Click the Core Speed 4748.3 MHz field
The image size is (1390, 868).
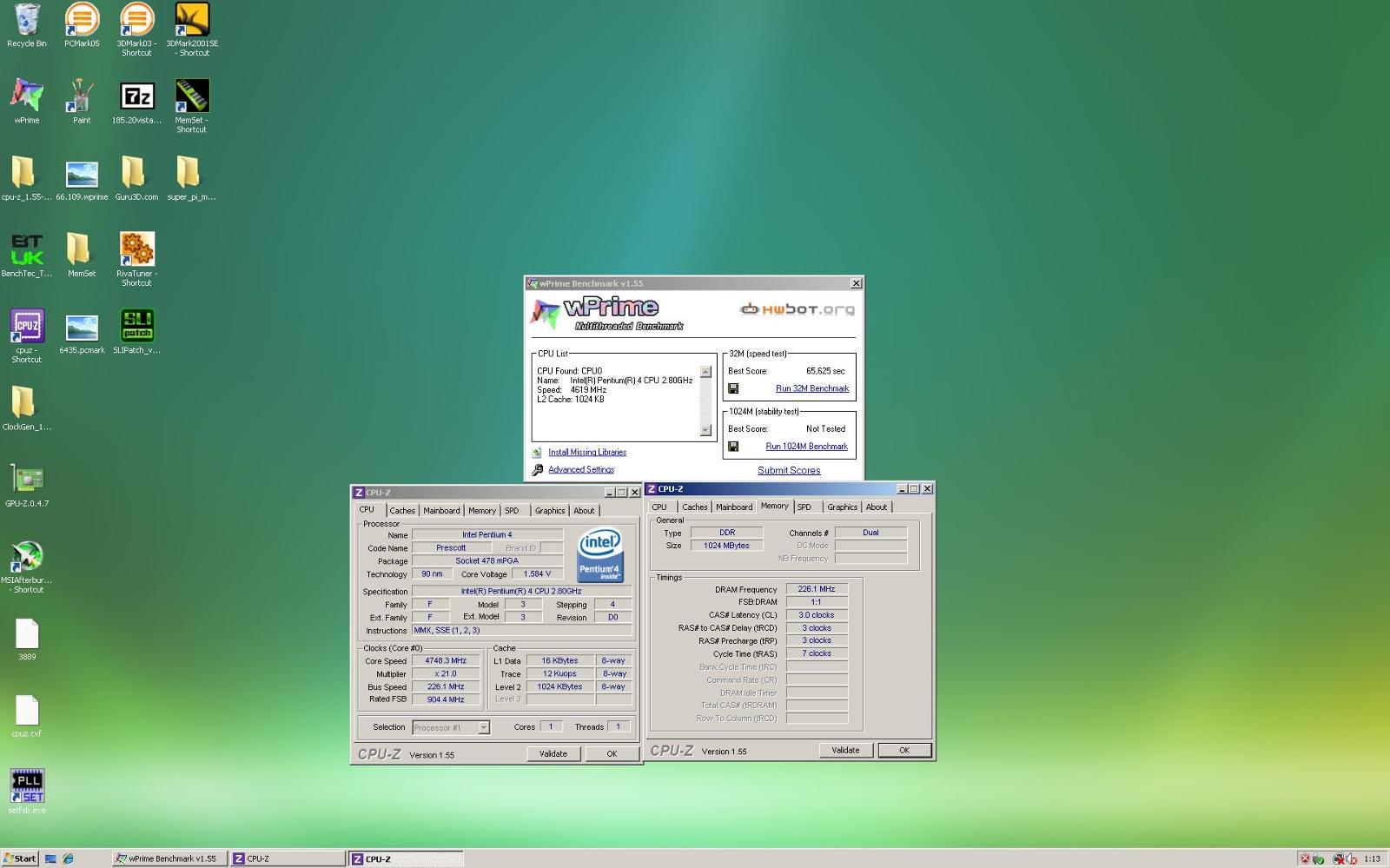[446, 660]
